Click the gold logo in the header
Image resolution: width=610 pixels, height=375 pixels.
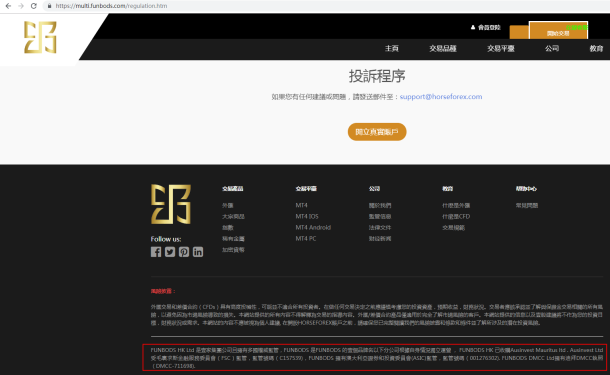(x=40, y=37)
